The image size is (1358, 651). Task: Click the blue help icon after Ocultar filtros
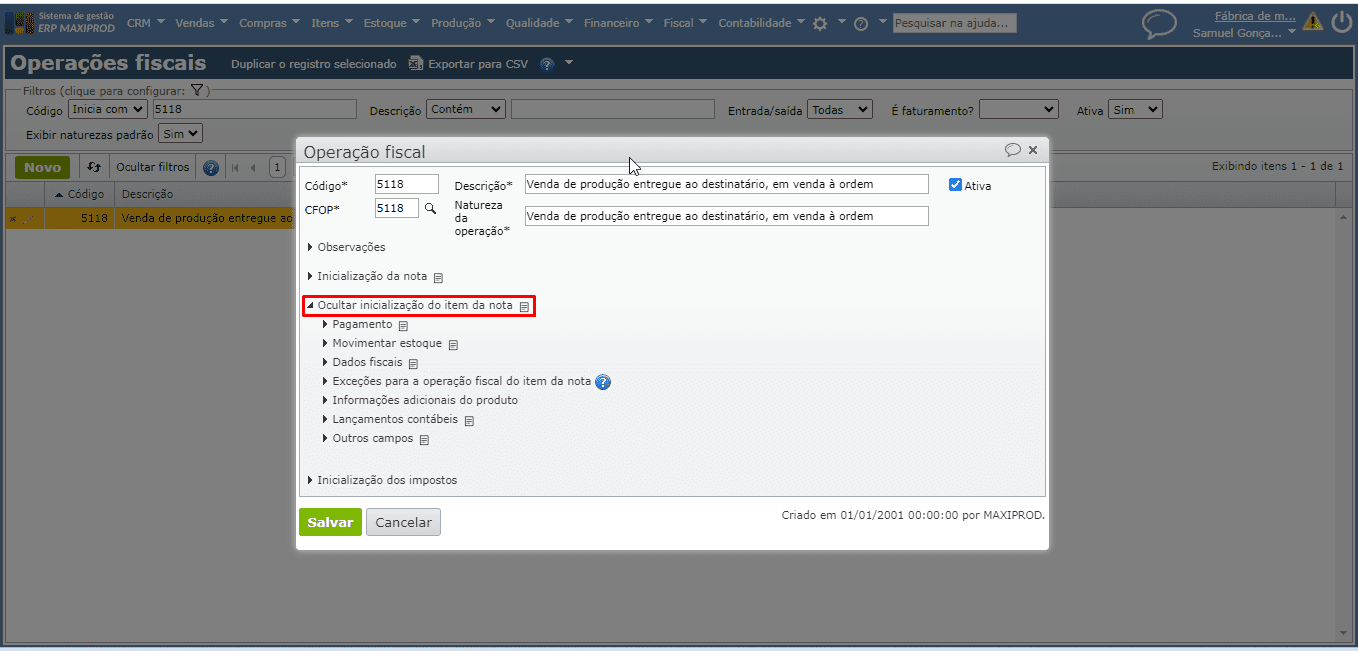pos(210,168)
